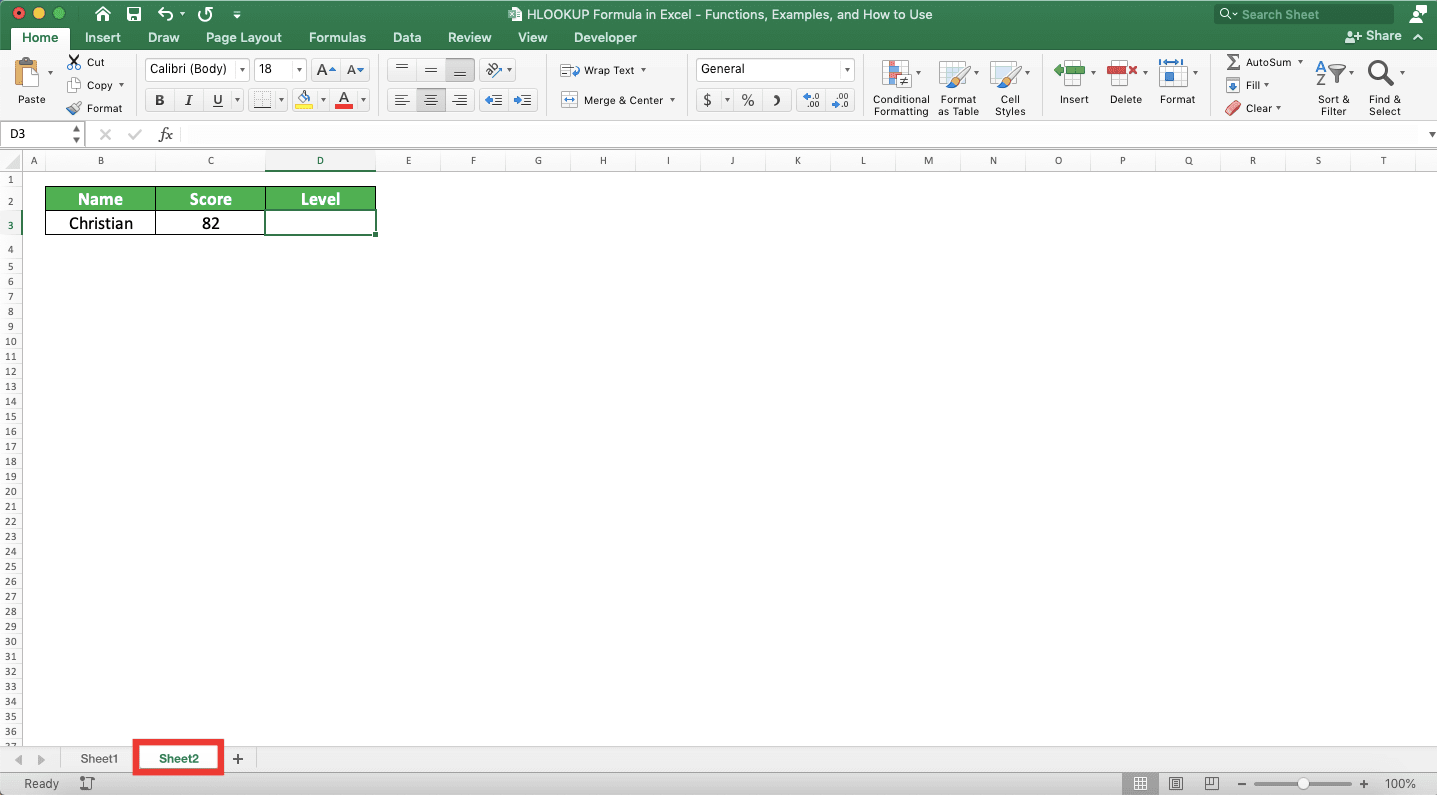
Task: Switch to the Formulas tab
Action: [x=337, y=38]
